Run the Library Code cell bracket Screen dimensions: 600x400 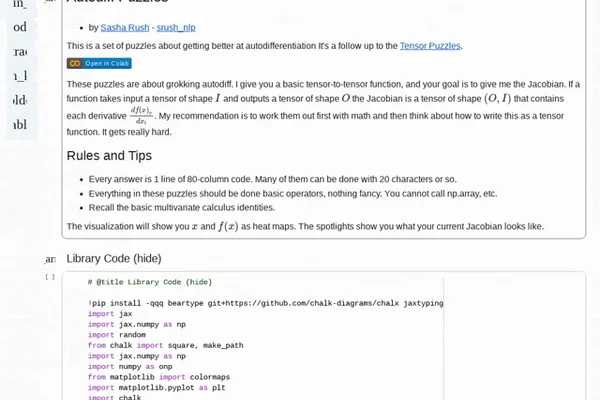coord(50,277)
